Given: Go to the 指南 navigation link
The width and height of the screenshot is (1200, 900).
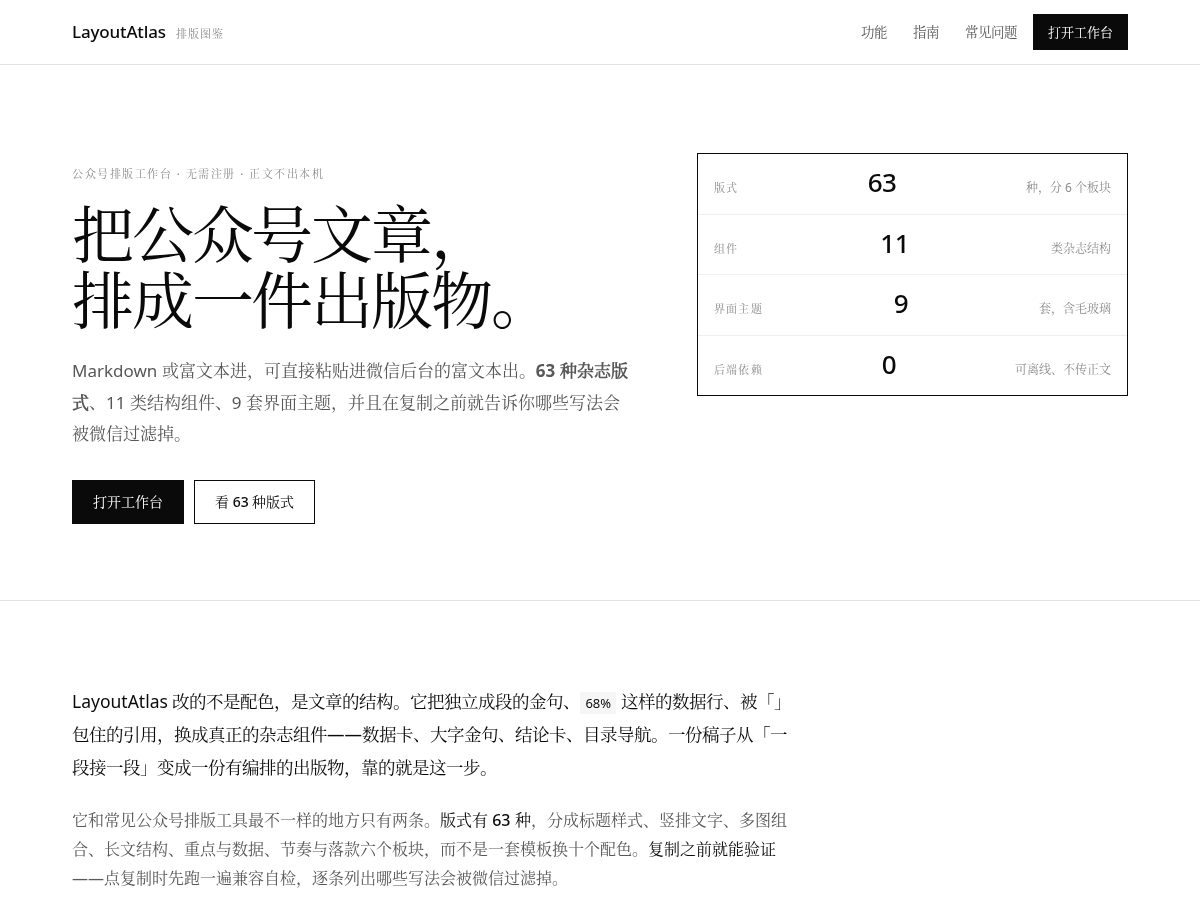Looking at the screenshot, I should [926, 32].
